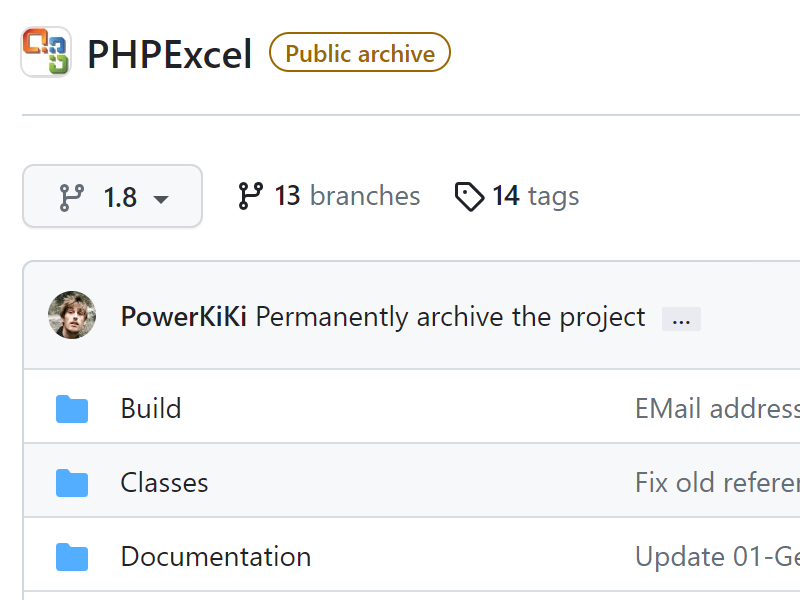800x600 pixels.
Task: Click the Build folder icon
Action: coord(72,409)
